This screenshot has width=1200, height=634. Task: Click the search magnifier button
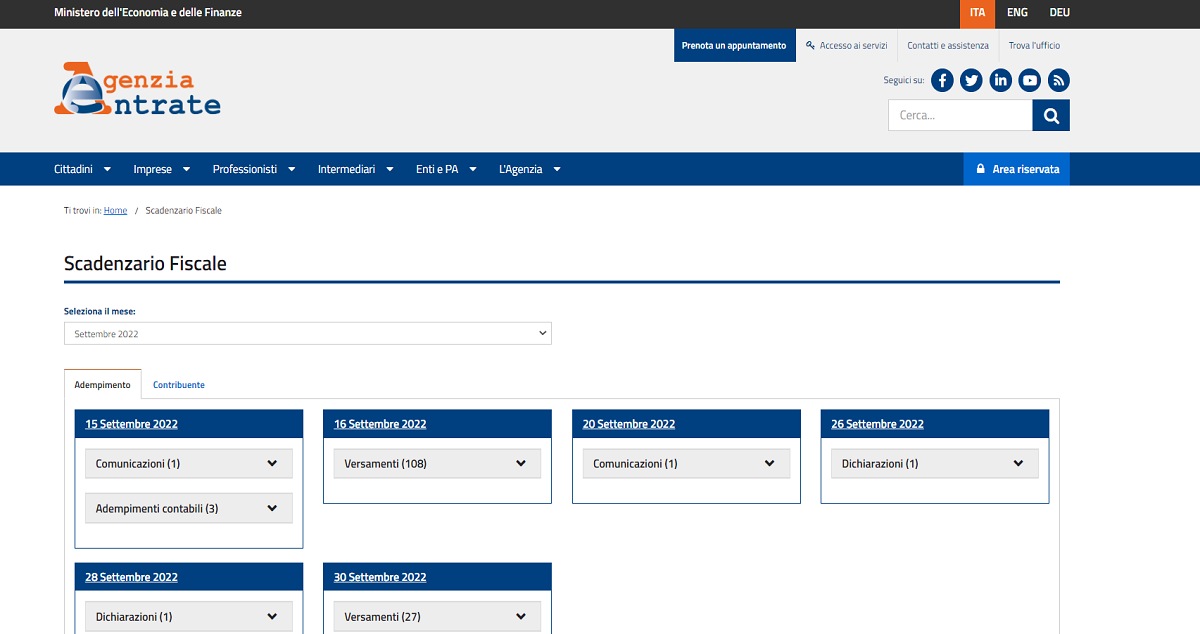pyautogui.click(x=1051, y=115)
